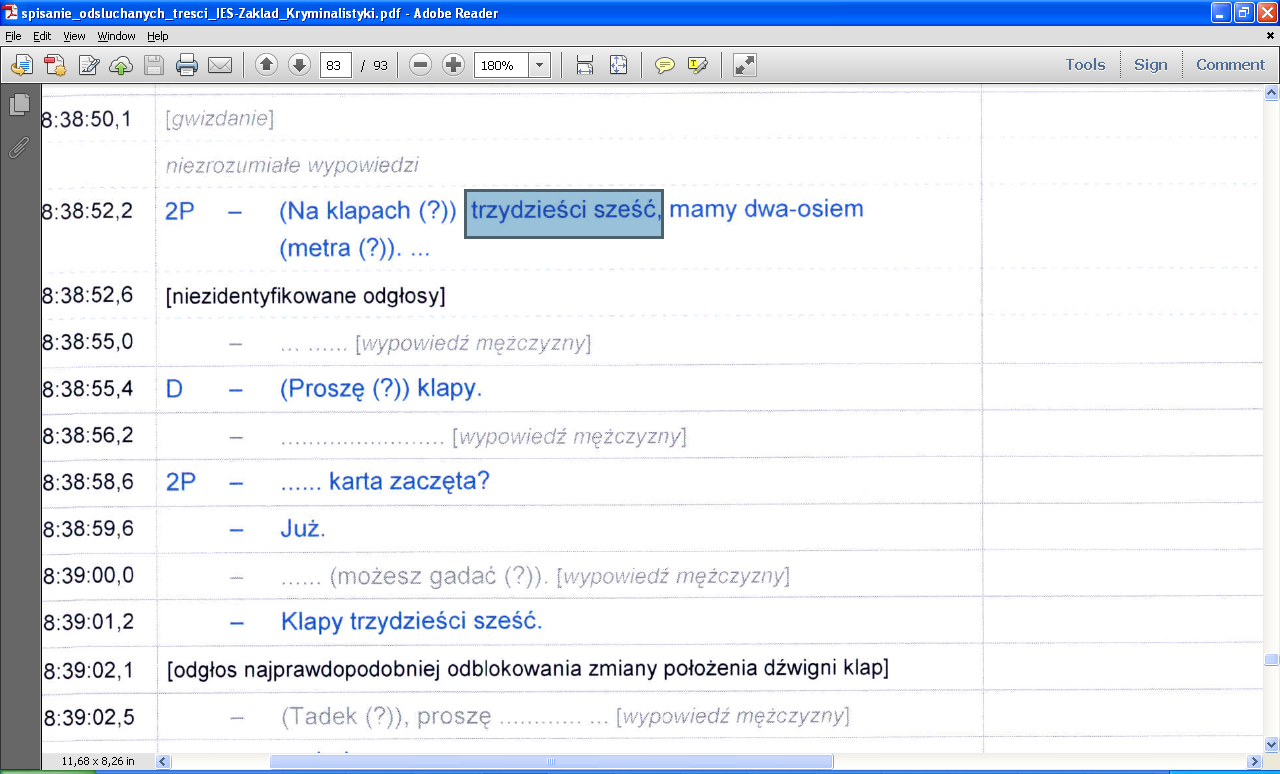
Task: Click horizontal scrollbar right arrow
Action: pos(1256,761)
